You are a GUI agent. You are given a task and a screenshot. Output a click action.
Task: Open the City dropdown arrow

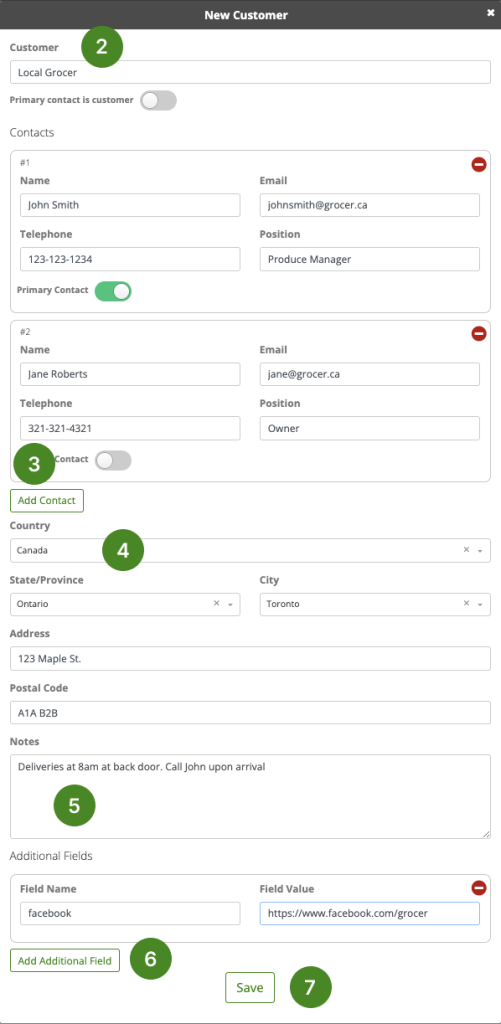(x=480, y=605)
